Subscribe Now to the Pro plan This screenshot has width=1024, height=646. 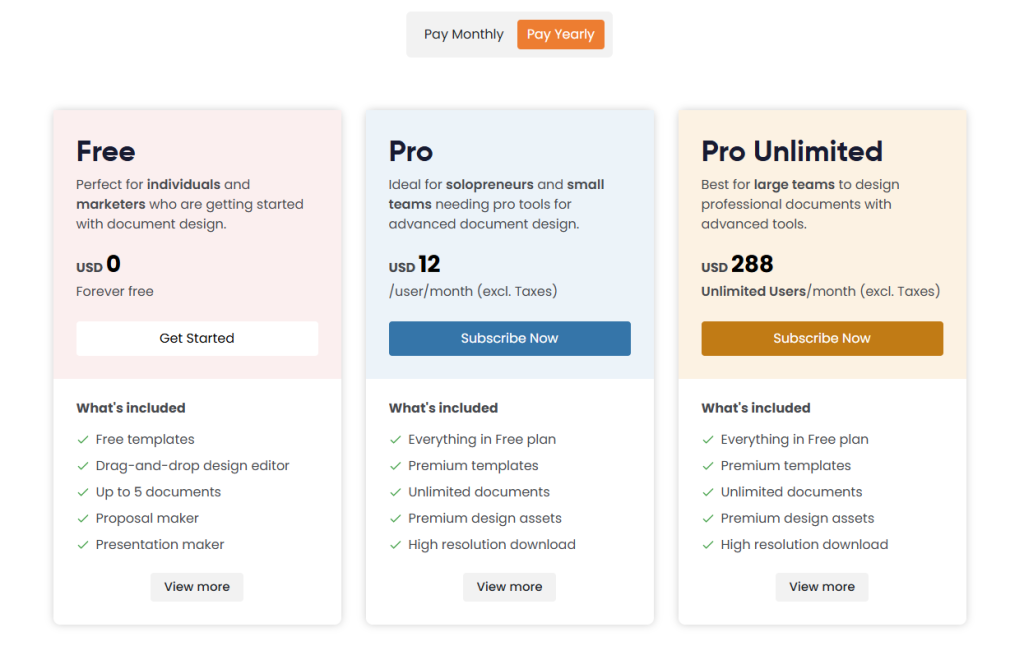point(509,338)
